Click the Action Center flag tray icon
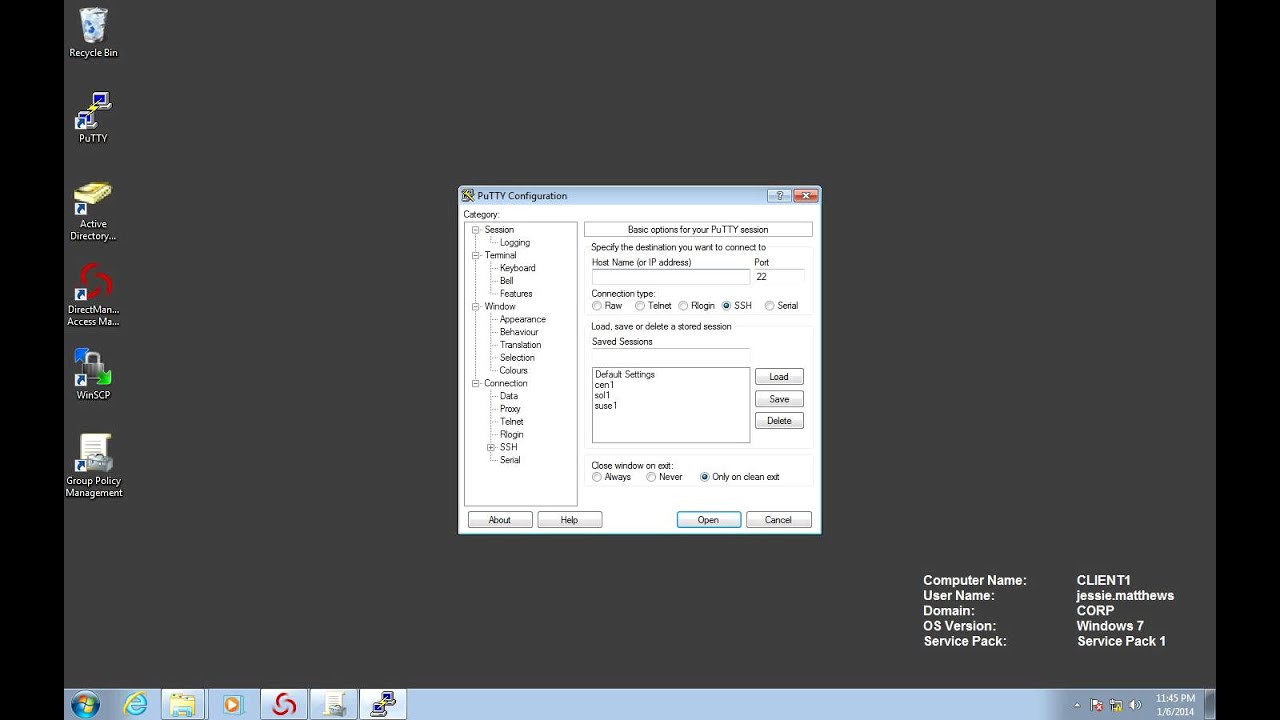This screenshot has width=1280, height=720. point(1097,705)
